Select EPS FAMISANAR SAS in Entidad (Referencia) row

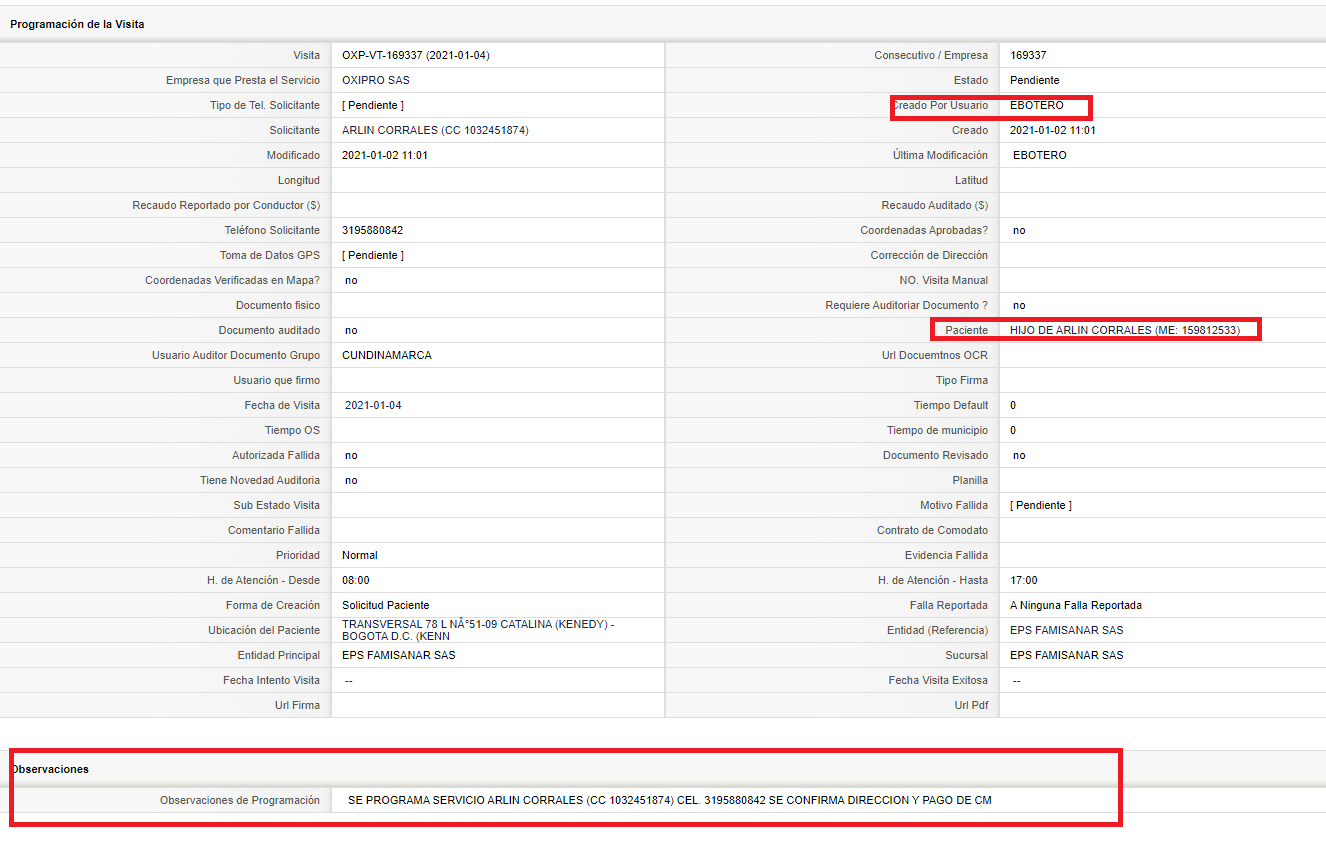(x=1067, y=630)
